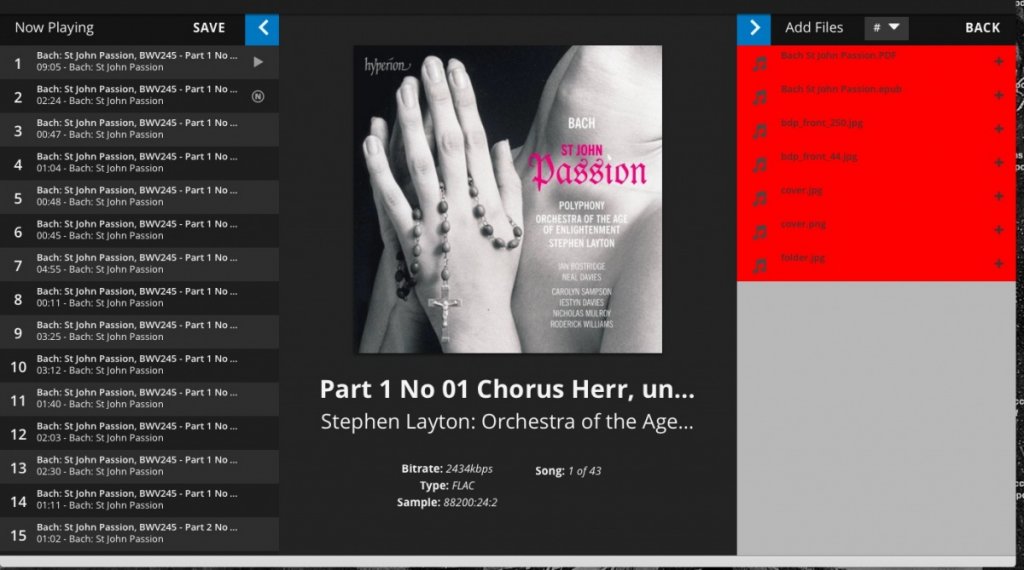This screenshot has height=570, width=1024.
Task: Click the Add Files panel heading
Action: (x=814, y=28)
